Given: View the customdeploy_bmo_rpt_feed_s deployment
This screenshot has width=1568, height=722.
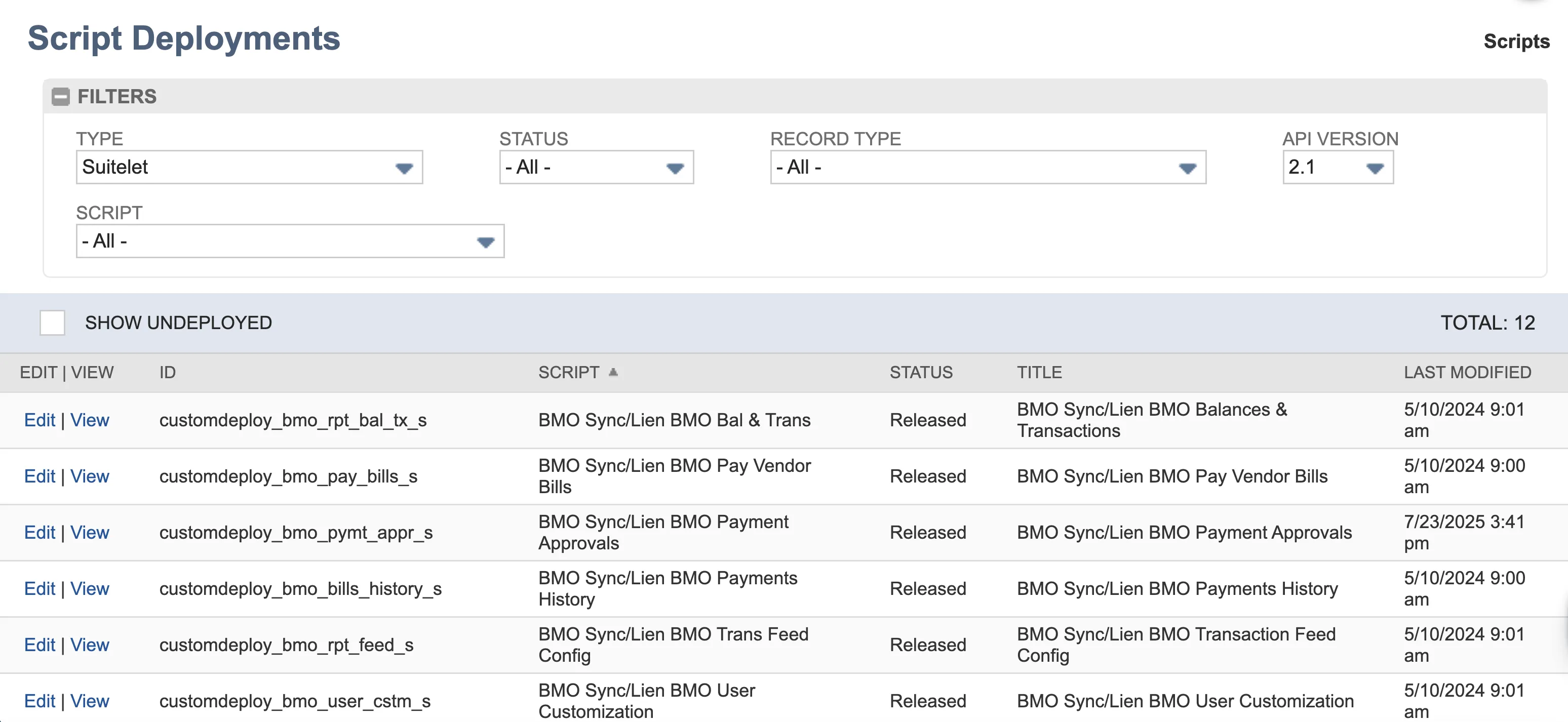Looking at the screenshot, I should click(x=90, y=645).
